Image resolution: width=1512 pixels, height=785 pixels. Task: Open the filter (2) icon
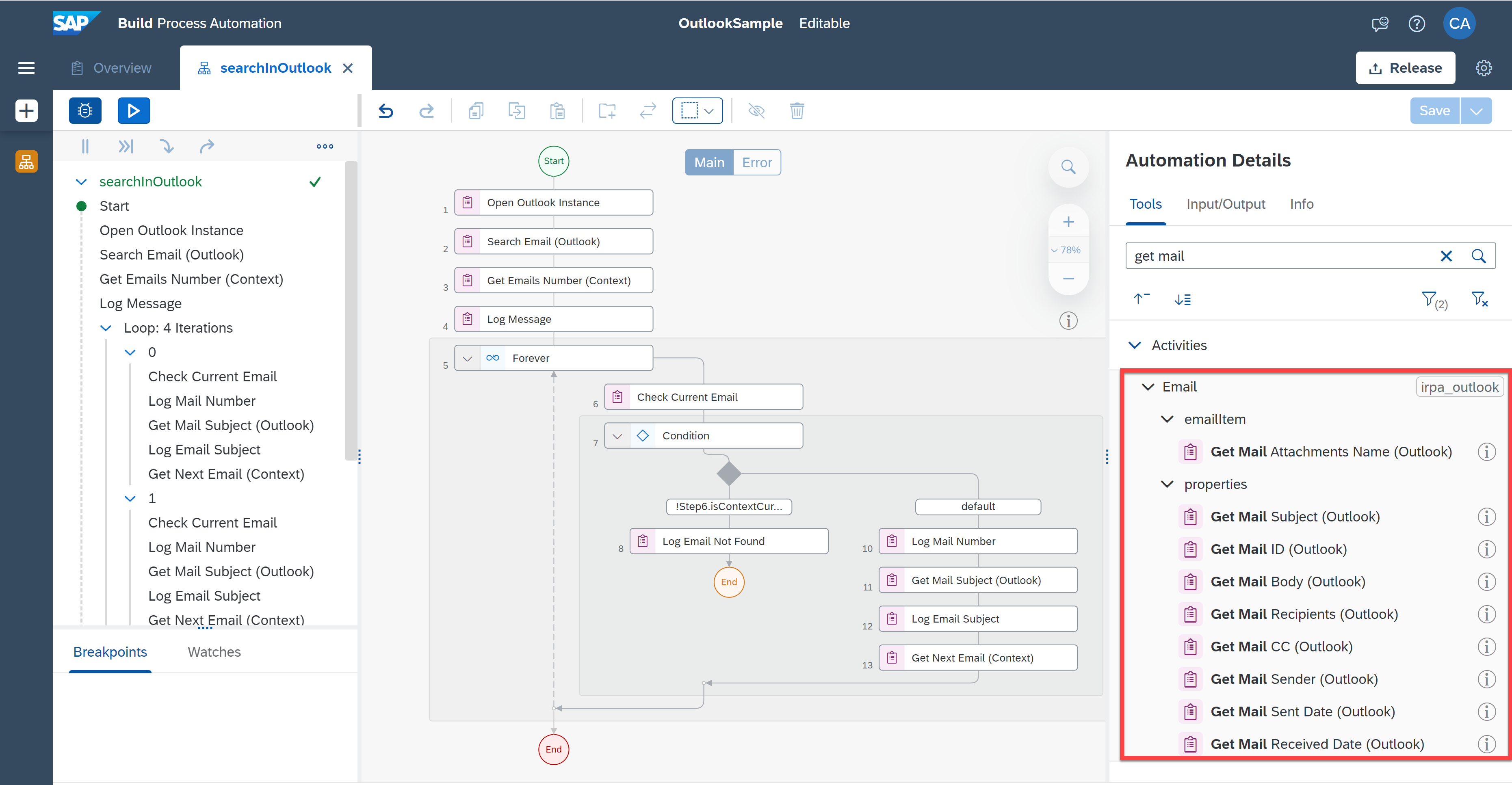coord(1434,300)
